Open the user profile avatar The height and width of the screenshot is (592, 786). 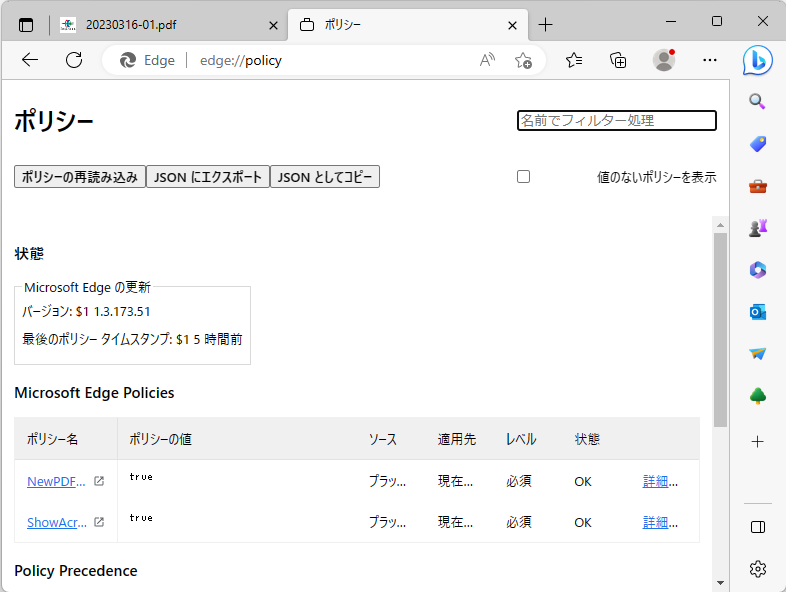664,60
